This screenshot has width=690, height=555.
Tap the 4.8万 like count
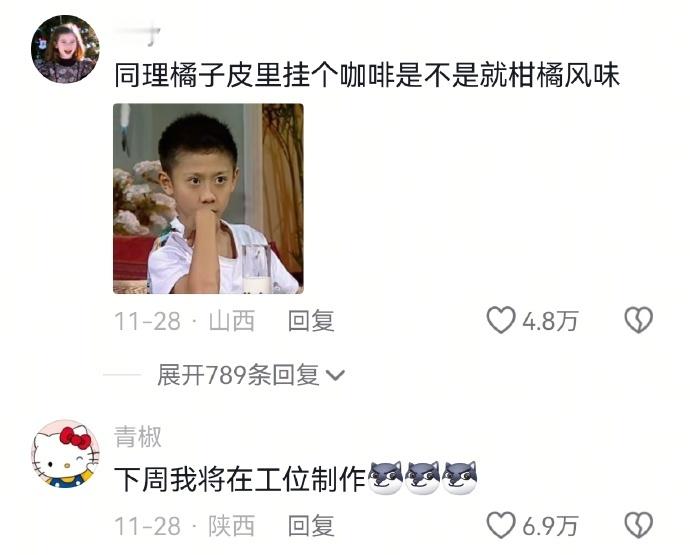[550, 321]
